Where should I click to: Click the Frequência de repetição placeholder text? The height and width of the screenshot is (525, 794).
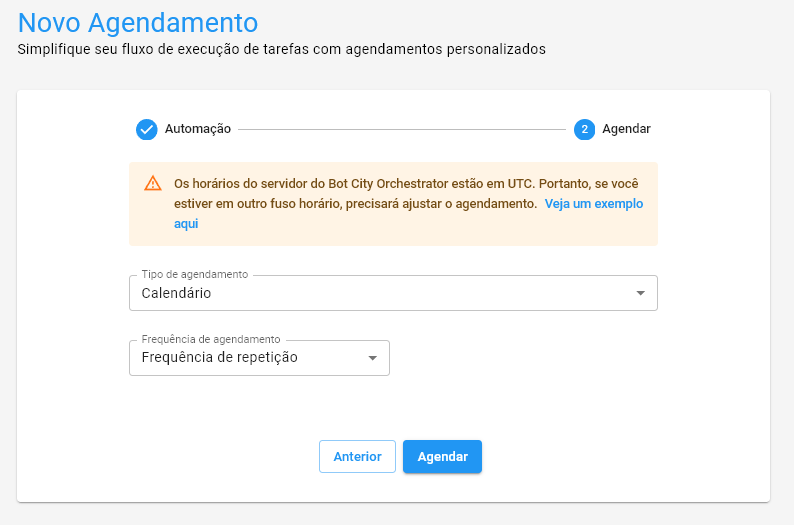[x=220, y=357]
